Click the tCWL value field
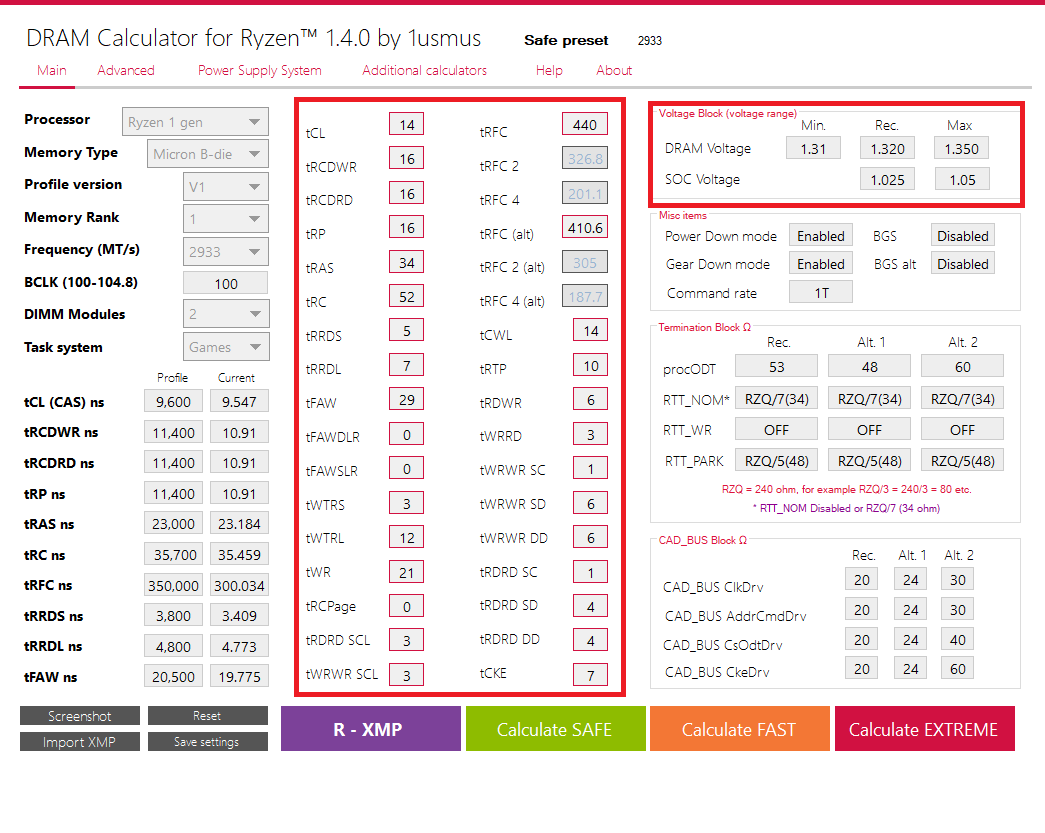This screenshot has width=1045, height=833. coord(590,331)
